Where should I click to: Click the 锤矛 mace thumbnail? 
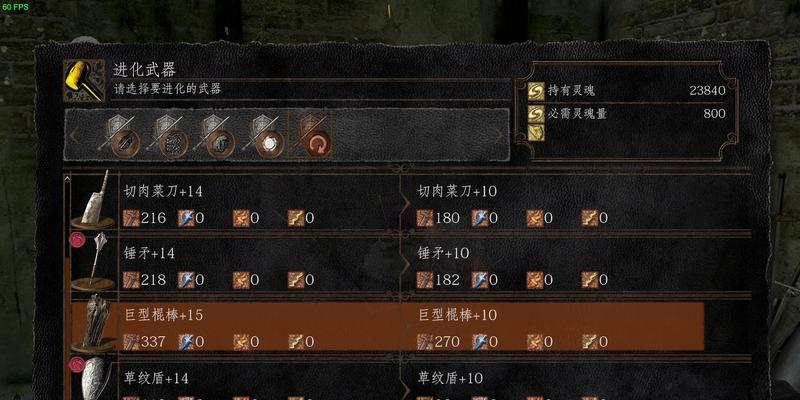point(94,262)
